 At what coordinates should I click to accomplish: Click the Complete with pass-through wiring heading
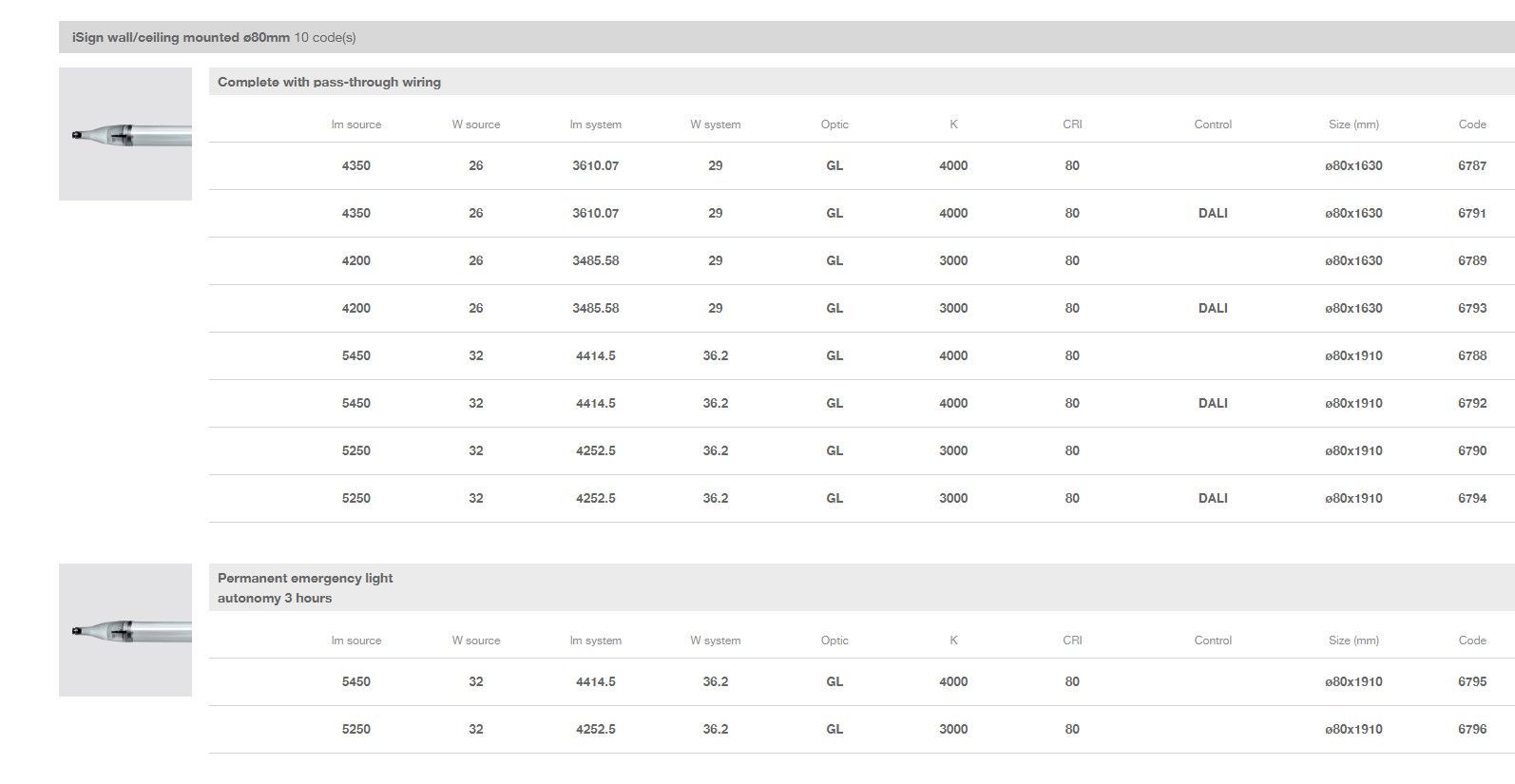(x=329, y=82)
